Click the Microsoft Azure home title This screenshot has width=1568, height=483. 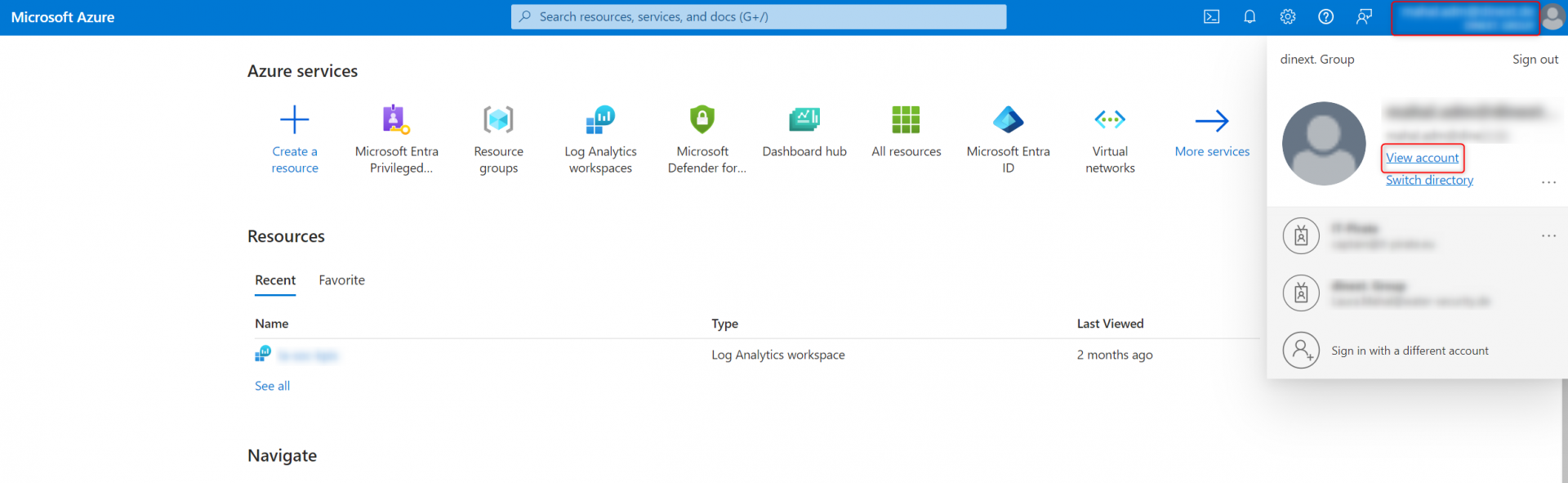63,17
